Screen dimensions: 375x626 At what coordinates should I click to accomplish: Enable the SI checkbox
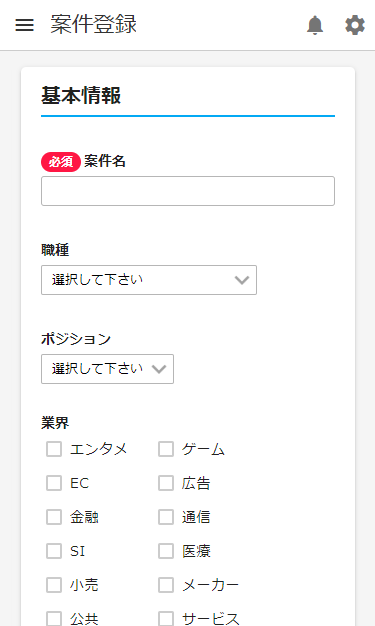tap(54, 551)
